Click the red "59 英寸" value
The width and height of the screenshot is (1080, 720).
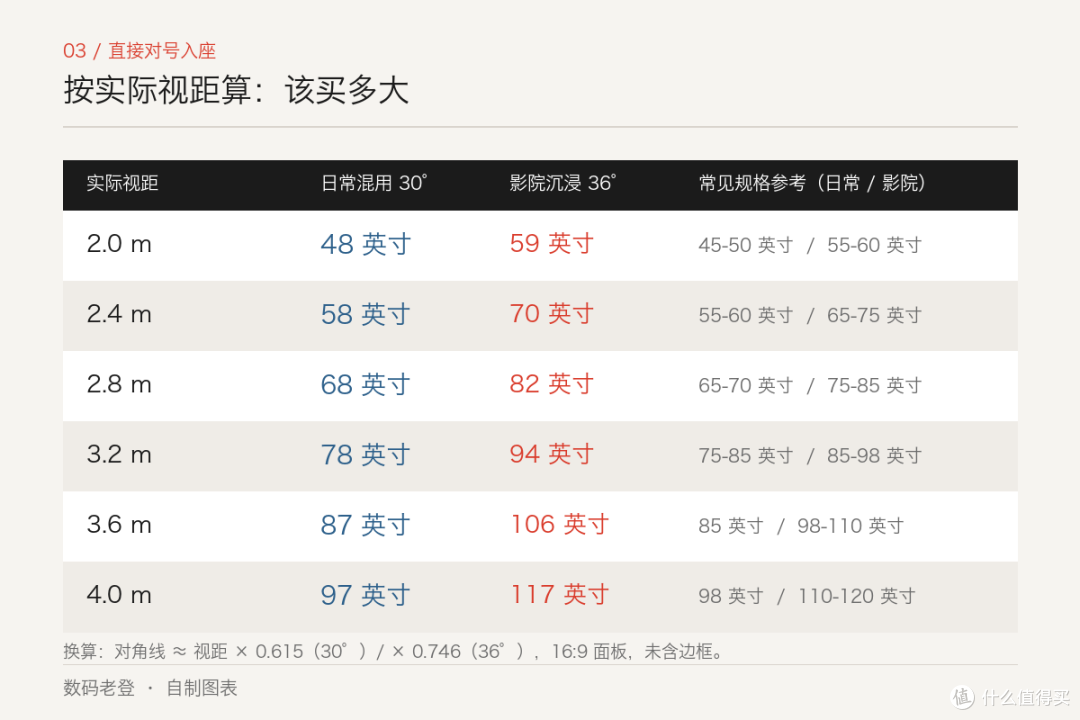[552, 244]
